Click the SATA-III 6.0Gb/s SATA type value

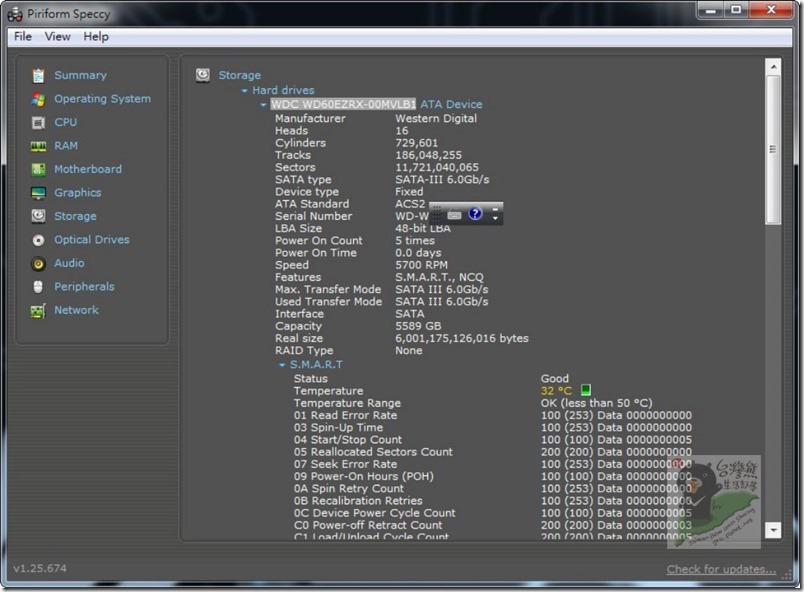[442, 179]
